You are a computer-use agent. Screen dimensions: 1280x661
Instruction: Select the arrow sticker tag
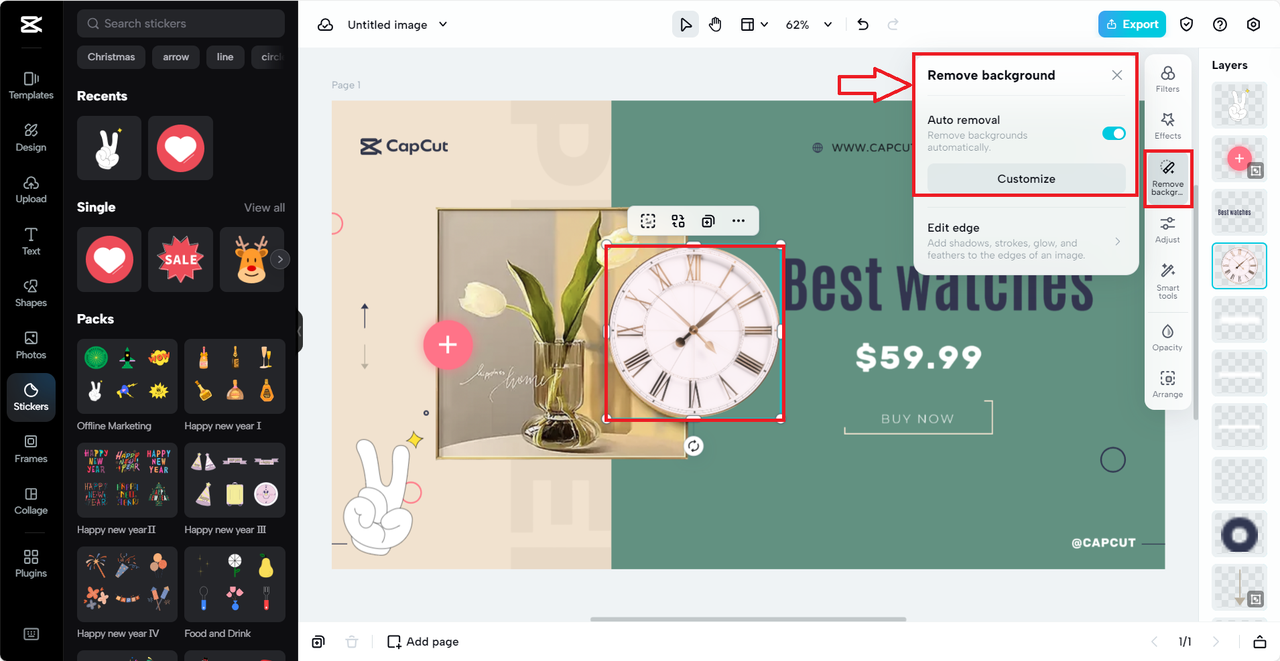pyautogui.click(x=176, y=57)
